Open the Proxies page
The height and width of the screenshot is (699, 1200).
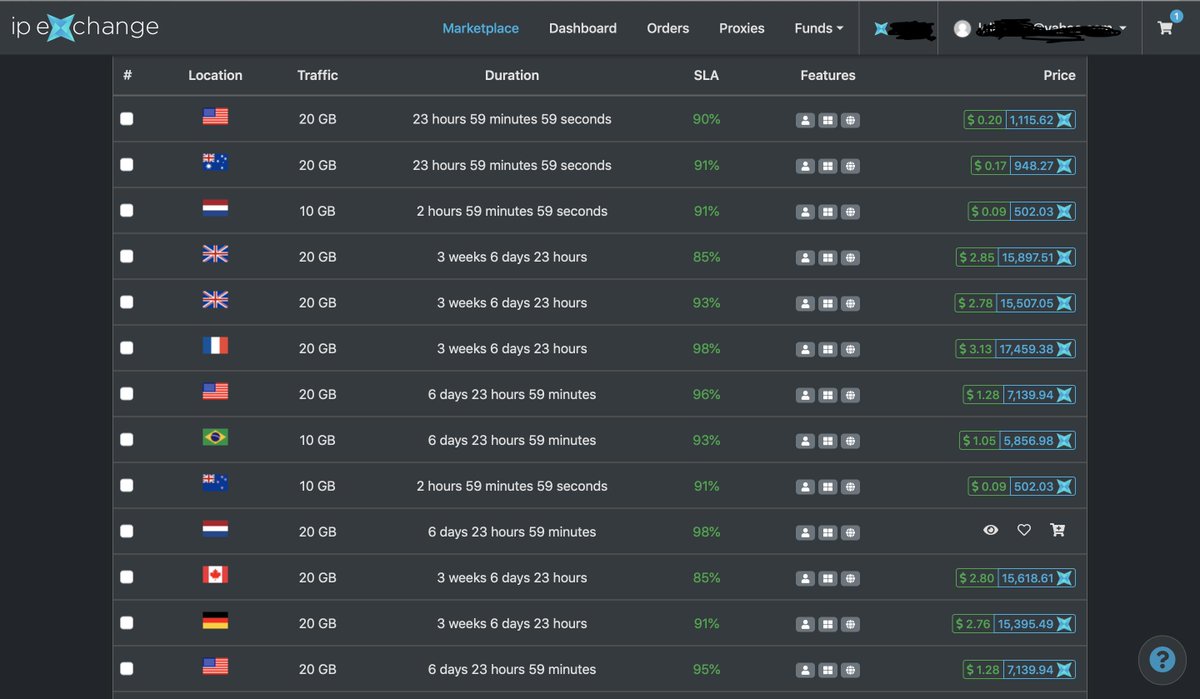[742, 28]
